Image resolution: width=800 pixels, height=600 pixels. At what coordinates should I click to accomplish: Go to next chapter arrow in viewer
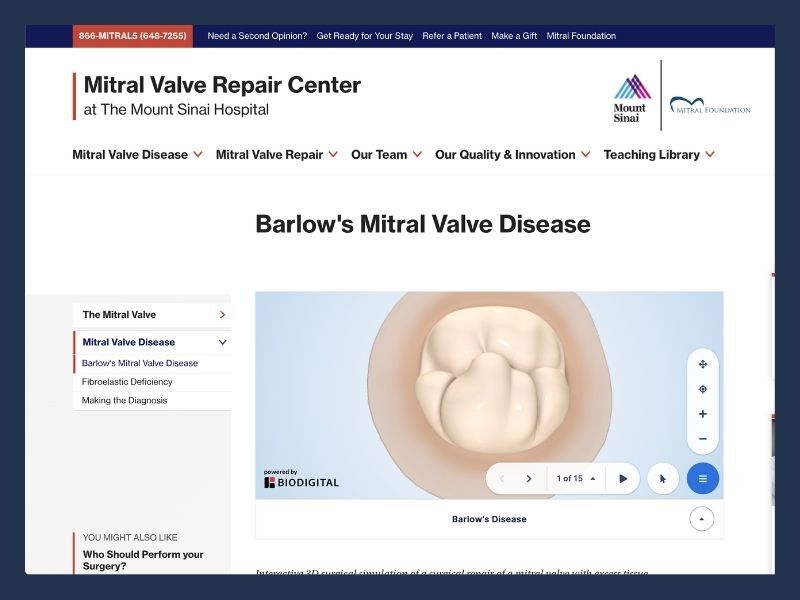(529, 479)
